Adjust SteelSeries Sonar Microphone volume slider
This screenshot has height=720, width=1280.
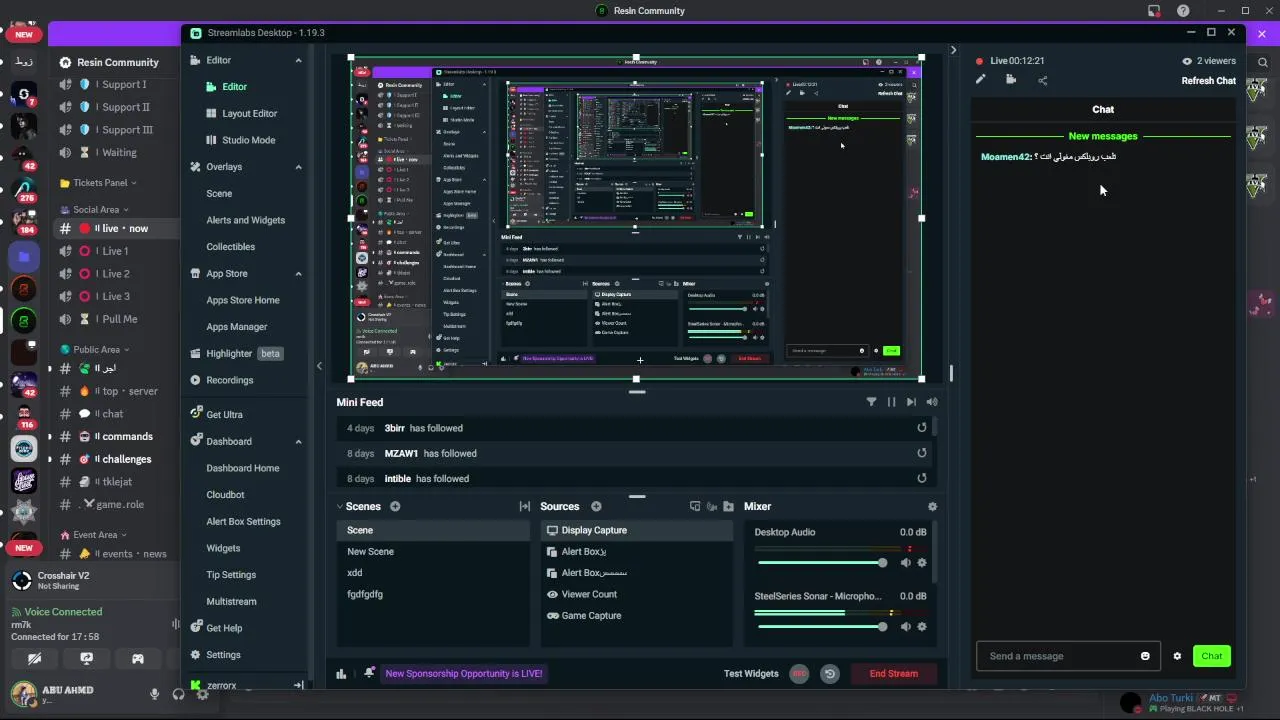(820, 627)
